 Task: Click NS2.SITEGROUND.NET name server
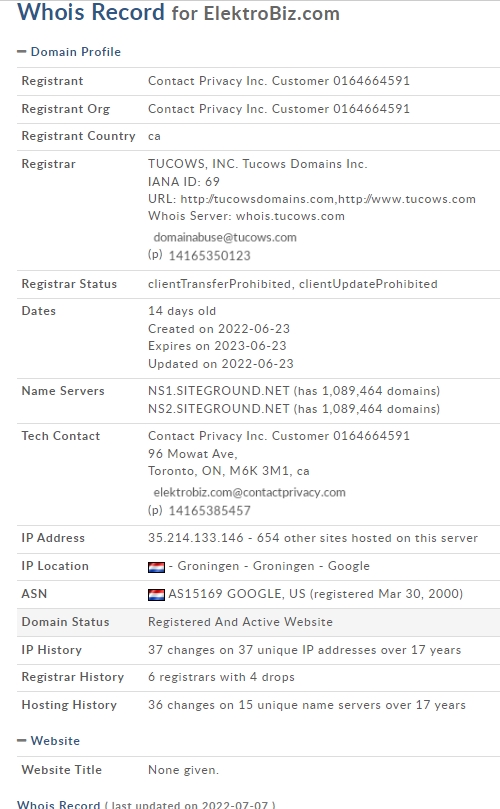click(219, 409)
